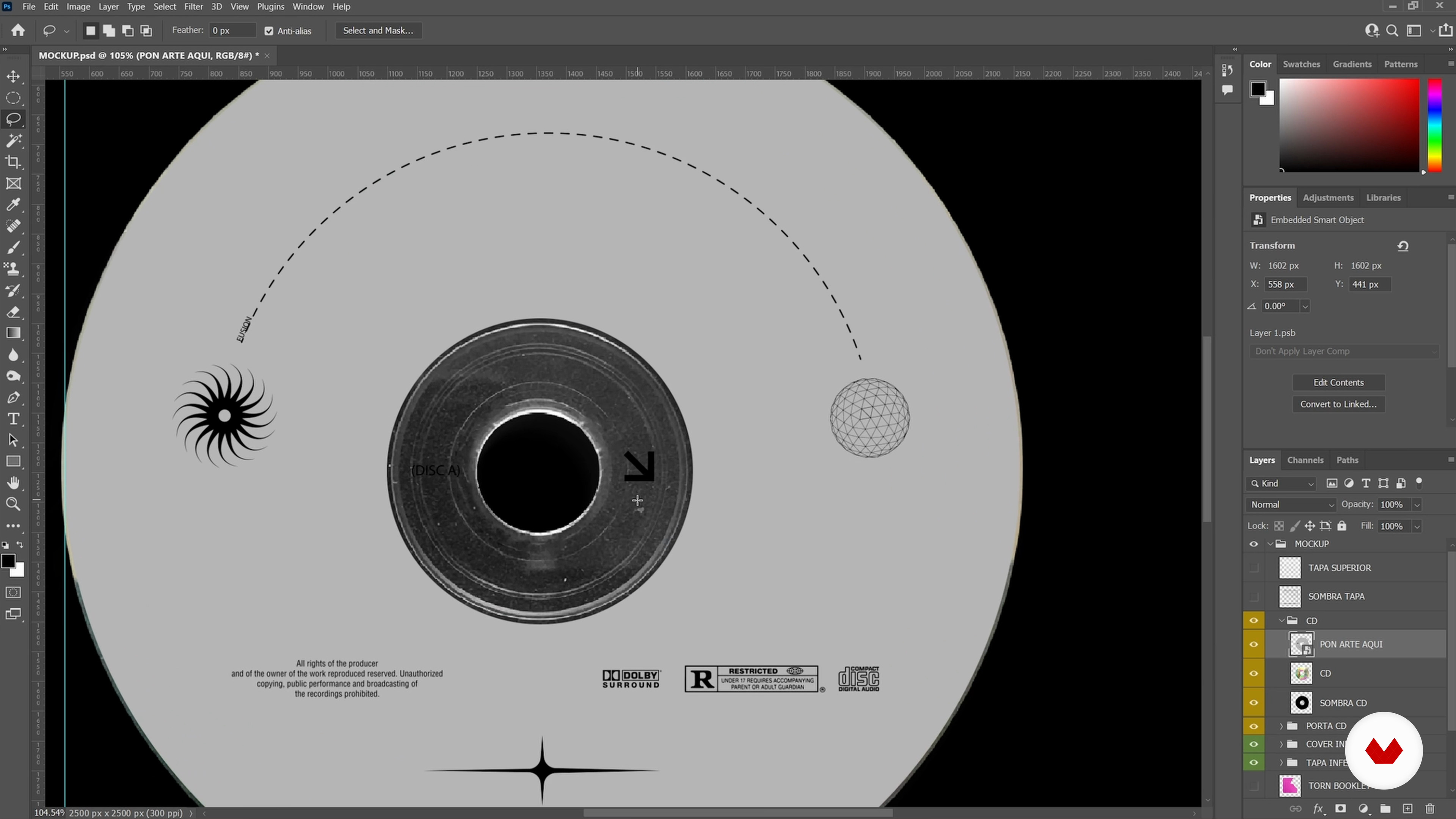1456x819 pixels.
Task: Choose Subtract from selection mode icon
Action: click(x=128, y=30)
